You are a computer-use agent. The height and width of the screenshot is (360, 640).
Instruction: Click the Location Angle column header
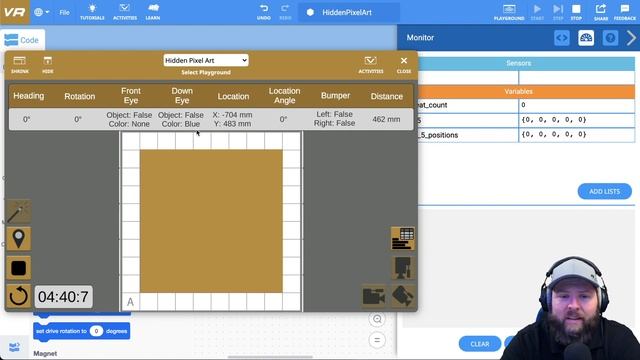[284, 96]
